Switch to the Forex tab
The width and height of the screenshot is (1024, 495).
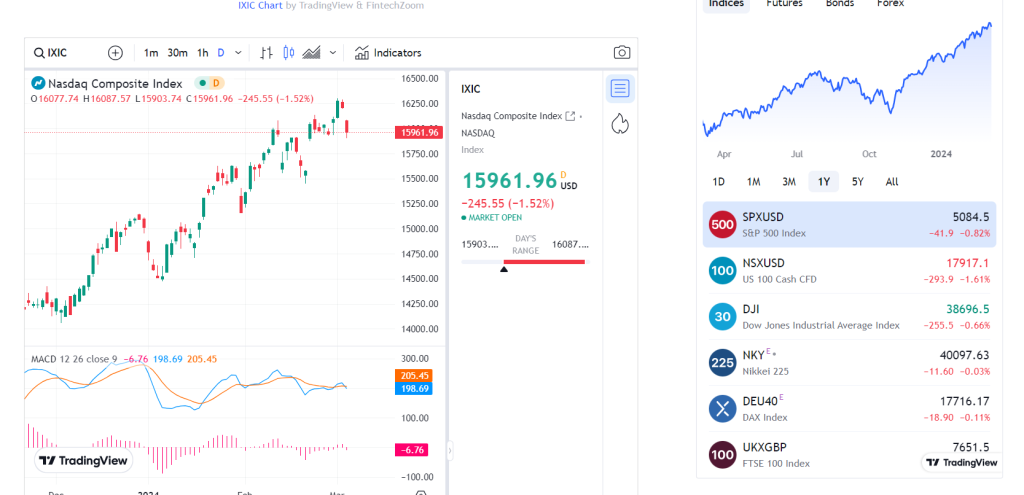(891, 3)
